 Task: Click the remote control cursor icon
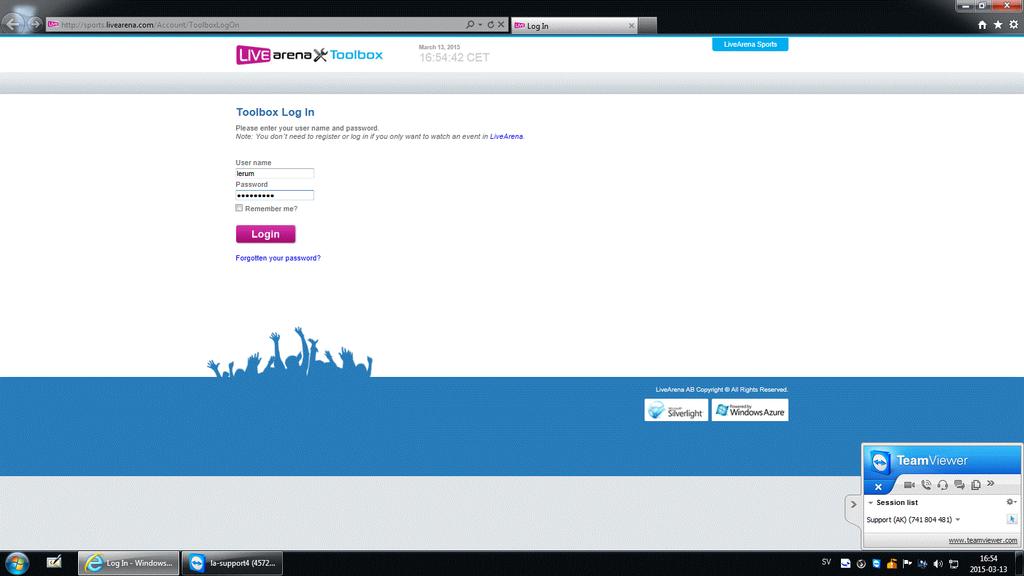point(1012,519)
